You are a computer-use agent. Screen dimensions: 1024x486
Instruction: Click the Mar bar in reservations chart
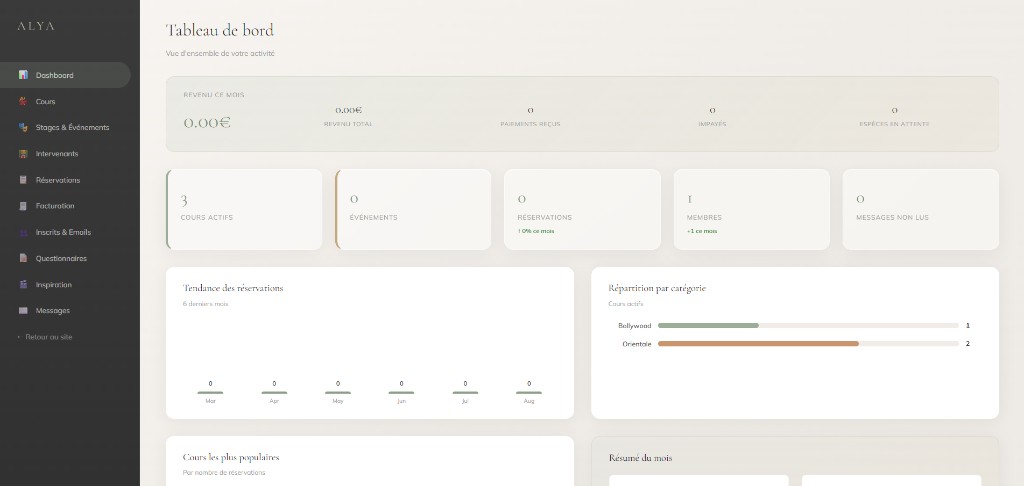pos(210,393)
